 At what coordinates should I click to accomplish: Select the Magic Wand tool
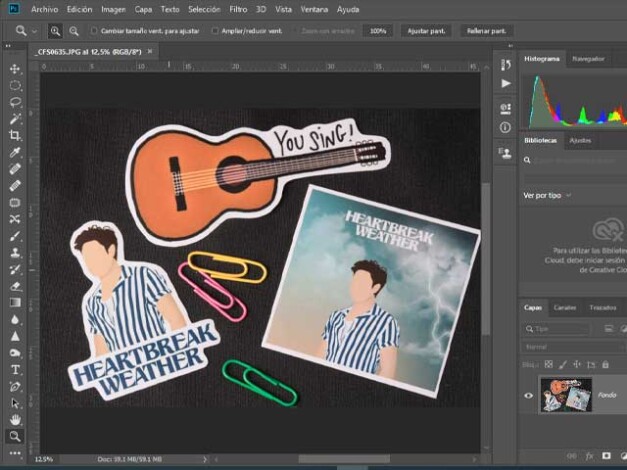point(15,119)
